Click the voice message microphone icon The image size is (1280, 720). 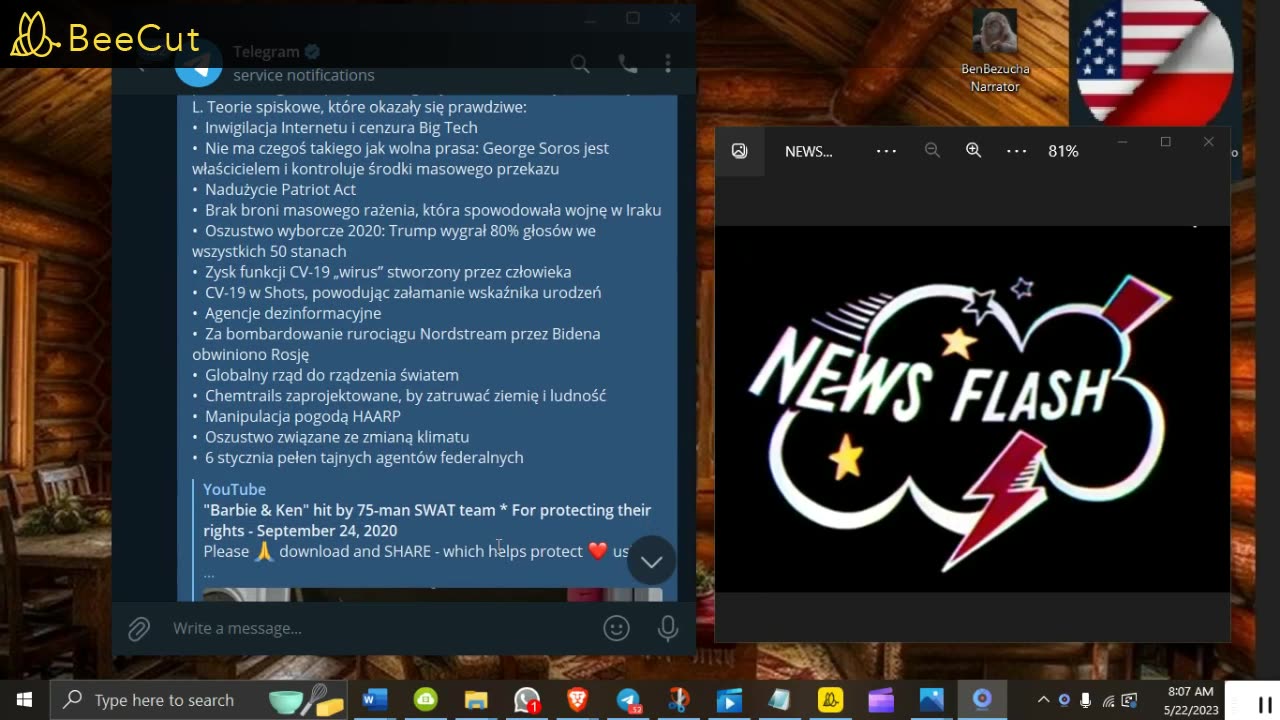pyautogui.click(x=668, y=628)
